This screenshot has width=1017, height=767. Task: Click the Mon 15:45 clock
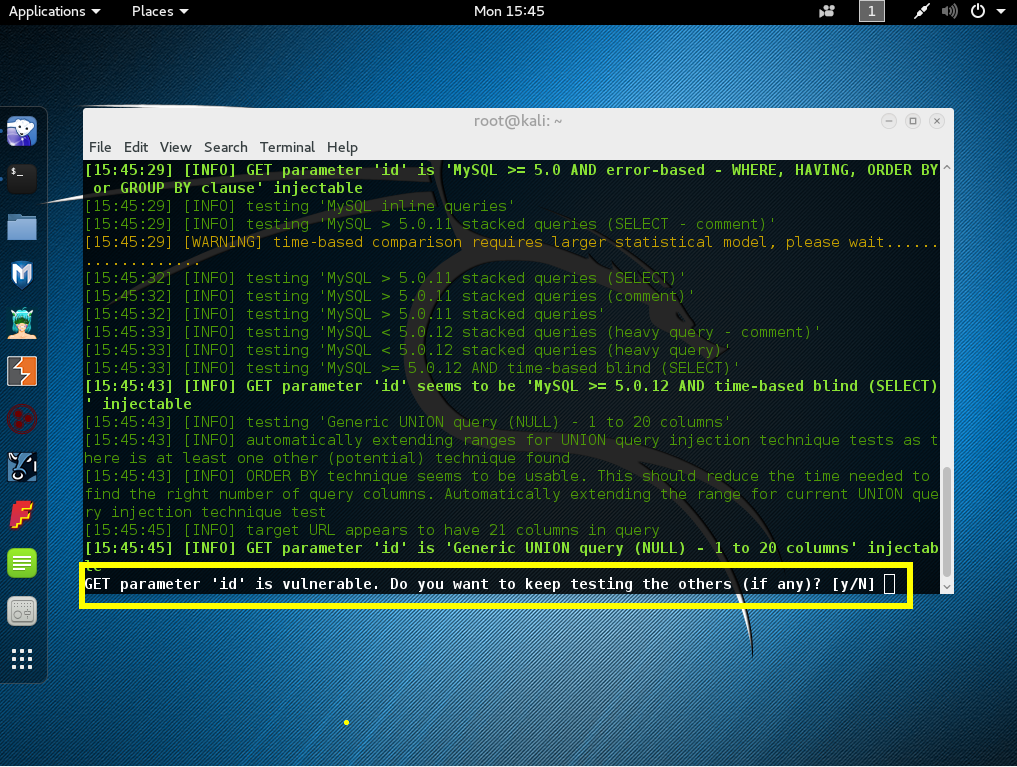point(509,11)
